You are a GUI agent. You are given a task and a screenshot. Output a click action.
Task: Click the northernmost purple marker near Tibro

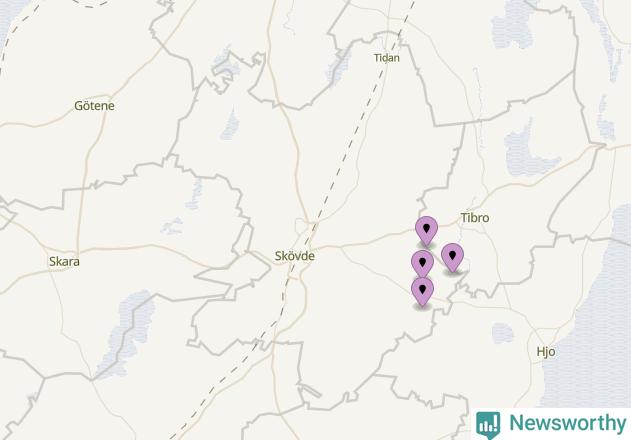[427, 231]
